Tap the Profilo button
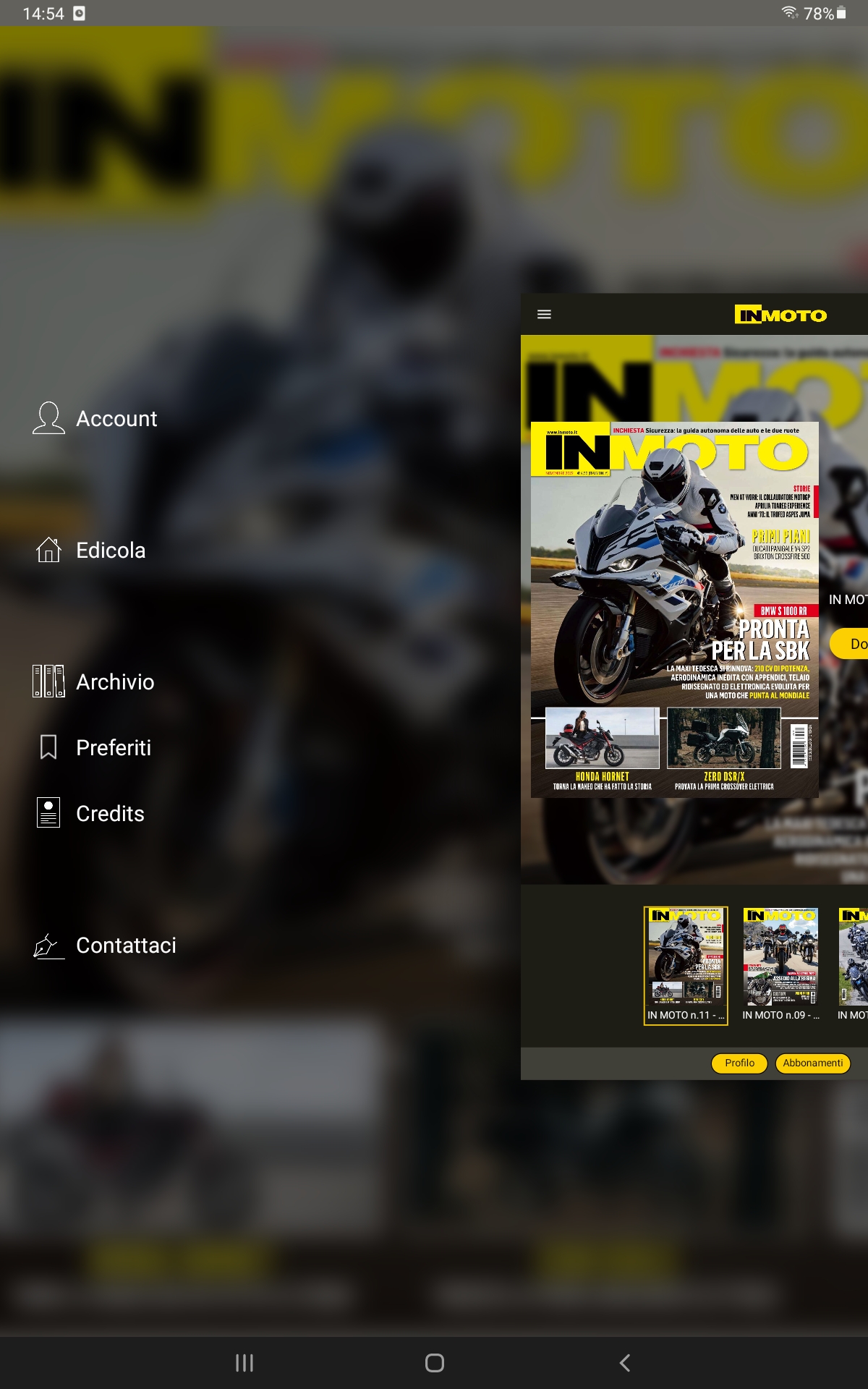Viewport: 868px width, 1389px height. [x=739, y=1063]
